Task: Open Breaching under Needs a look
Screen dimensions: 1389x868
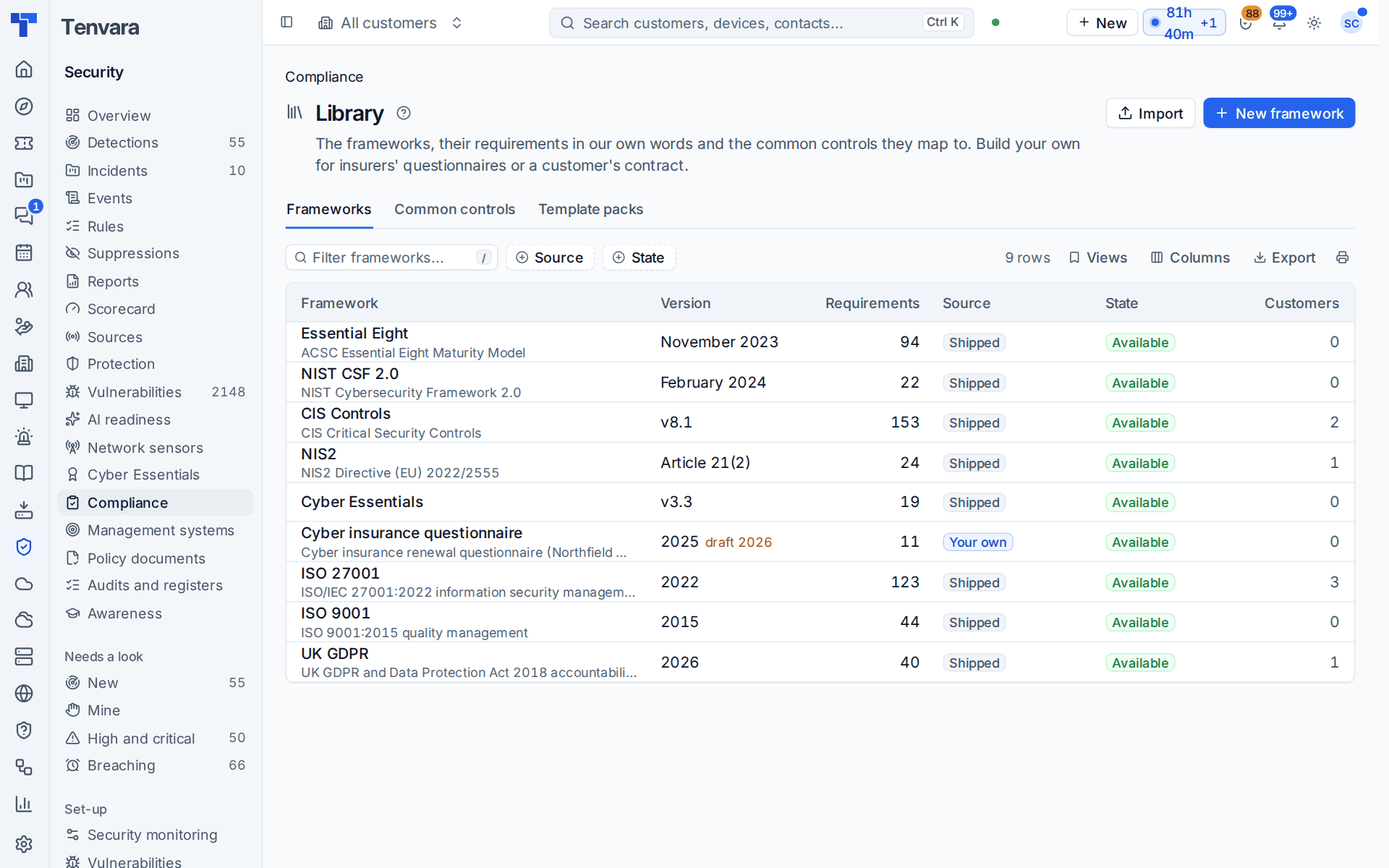Action: tap(156, 765)
